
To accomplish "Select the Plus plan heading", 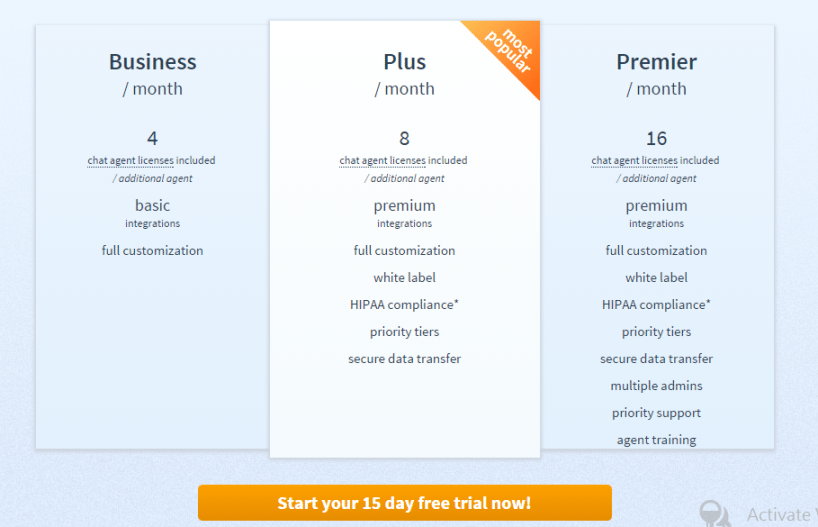I will tap(404, 62).
